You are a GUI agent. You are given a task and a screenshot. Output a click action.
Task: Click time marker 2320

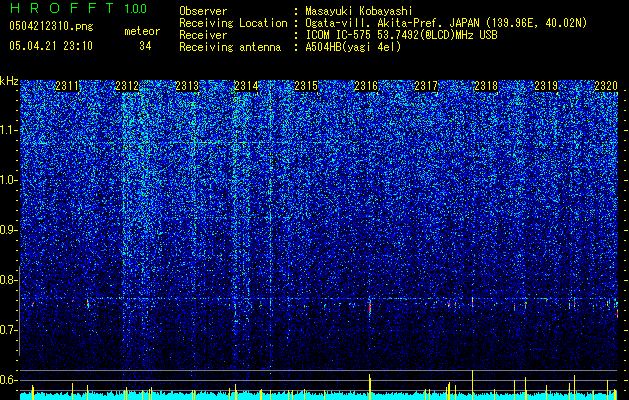pos(606,86)
